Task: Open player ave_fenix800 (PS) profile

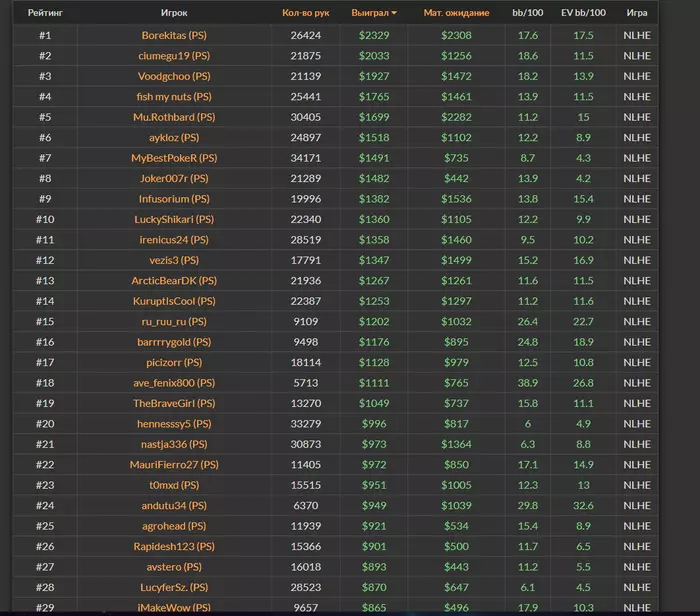Action: pos(174,383)
